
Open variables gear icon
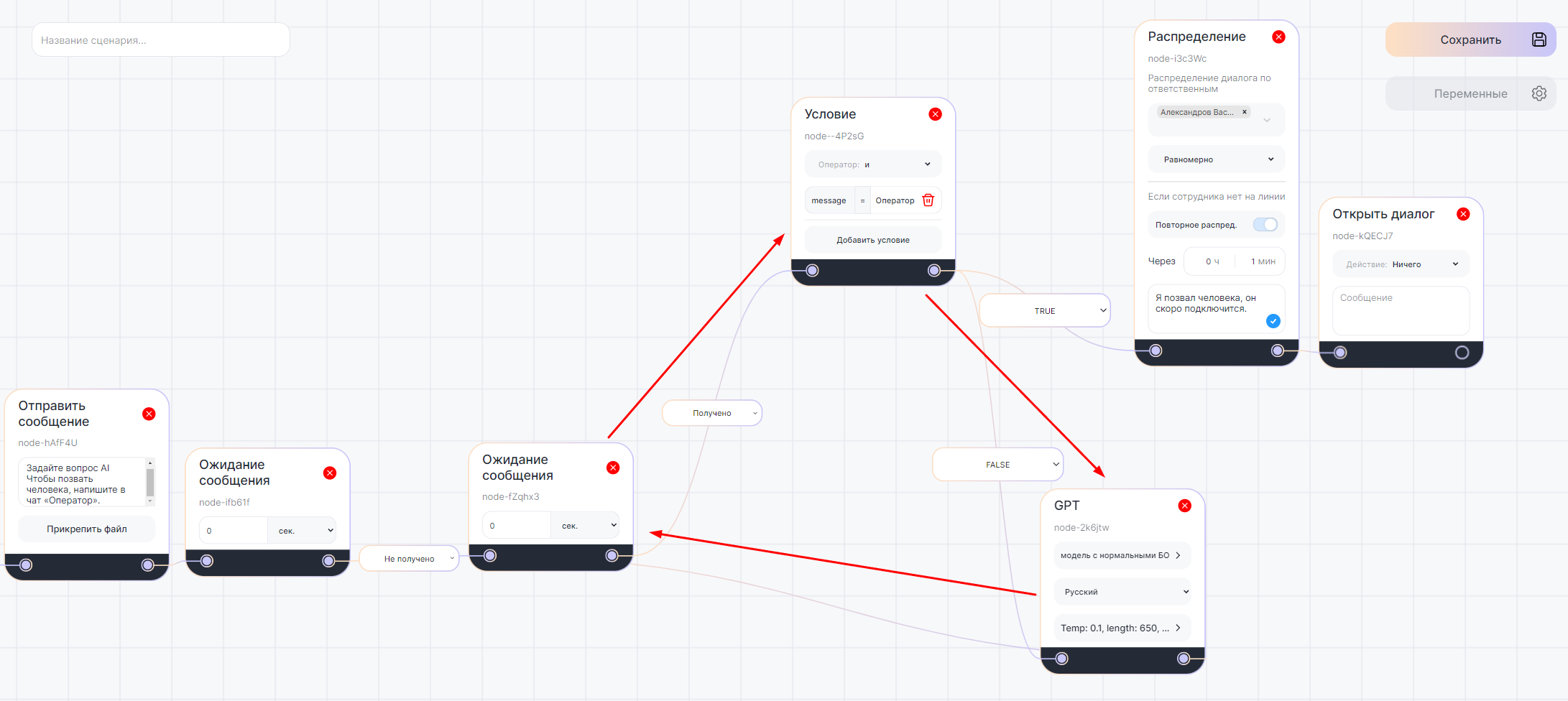[x=1539, y=93]
